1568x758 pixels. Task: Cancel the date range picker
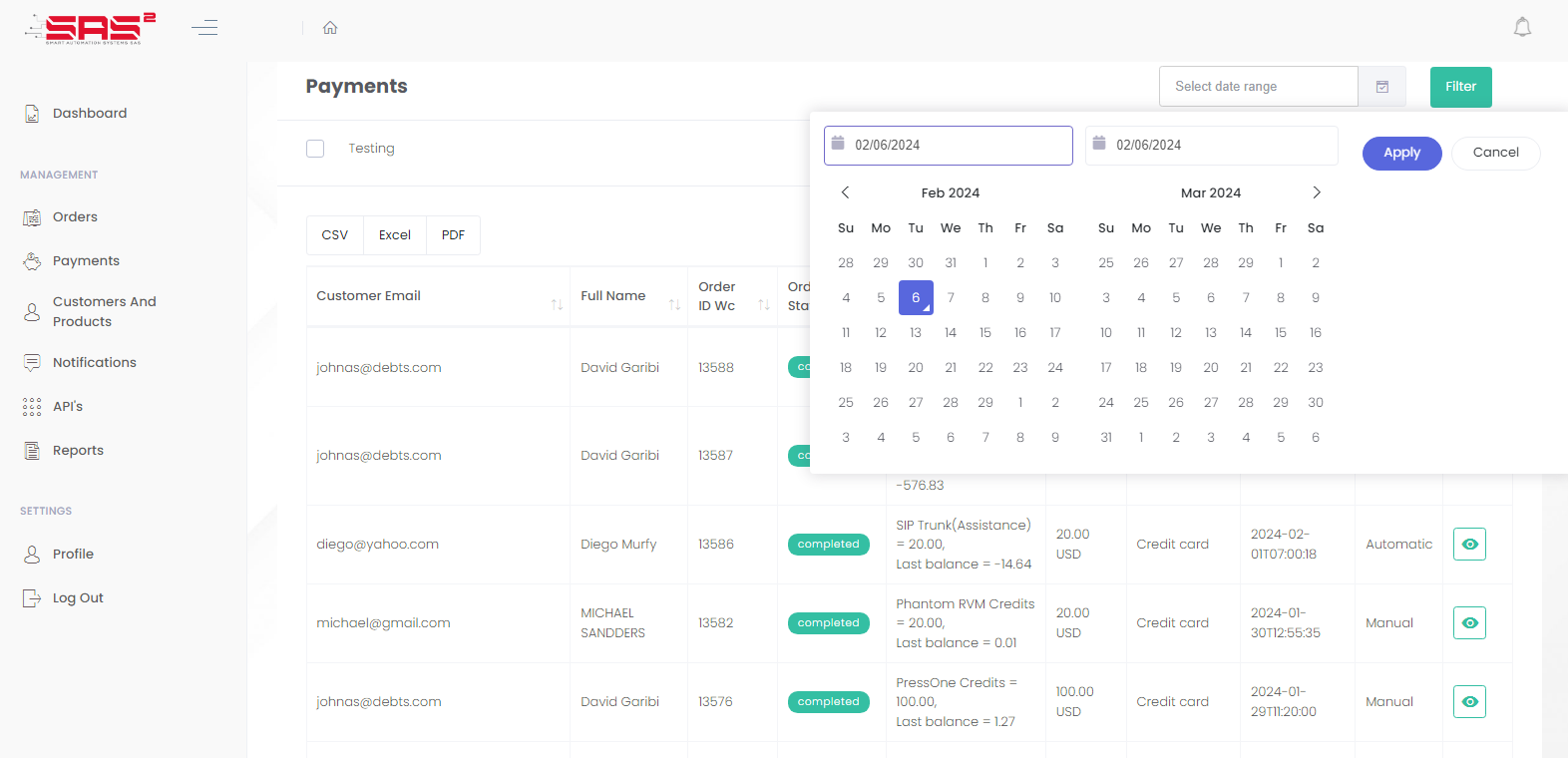coord(1495,153)
